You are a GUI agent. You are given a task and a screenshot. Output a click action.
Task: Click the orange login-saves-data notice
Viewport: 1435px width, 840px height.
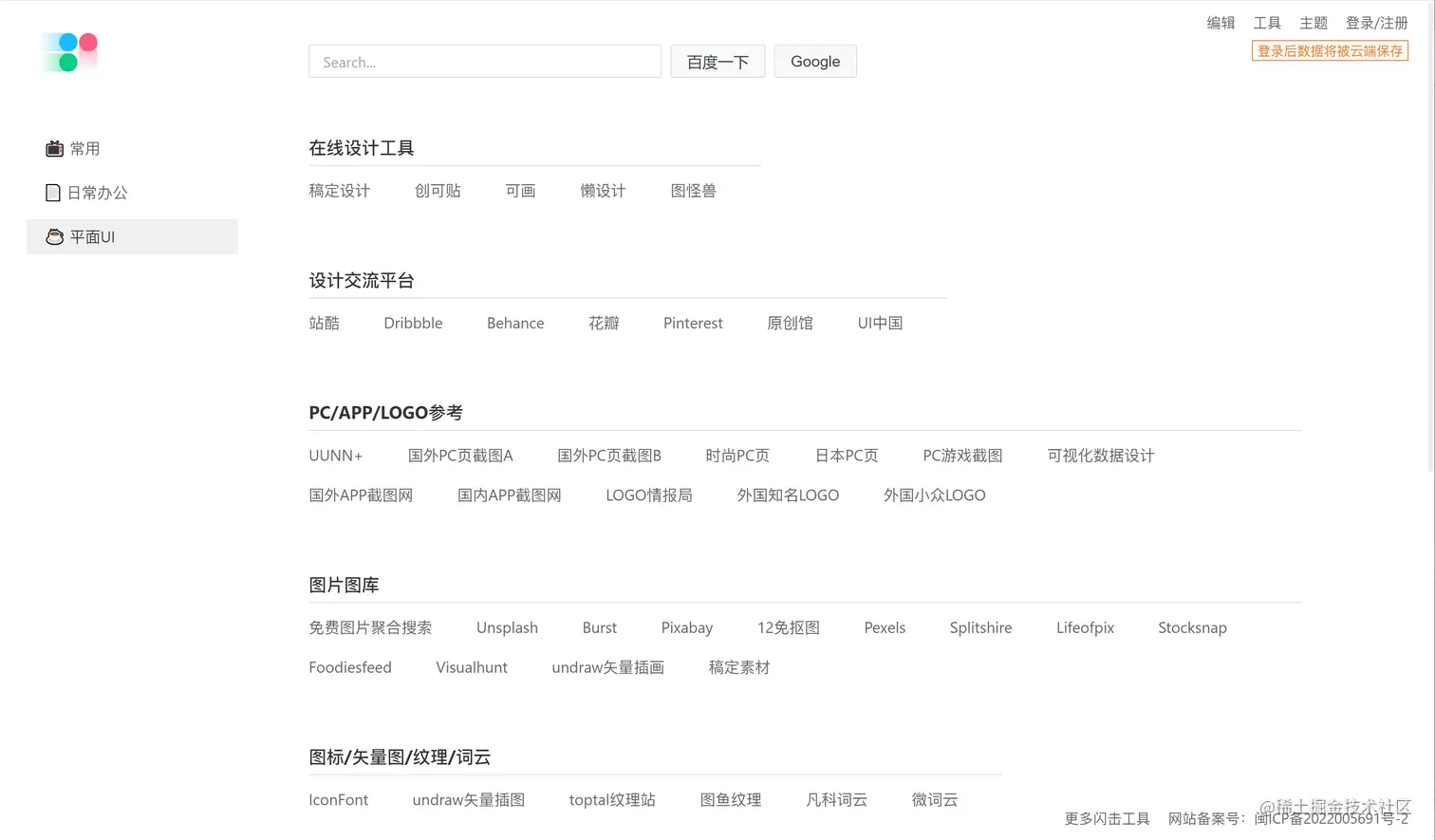pyautogui.click(x=1330, y=51)
